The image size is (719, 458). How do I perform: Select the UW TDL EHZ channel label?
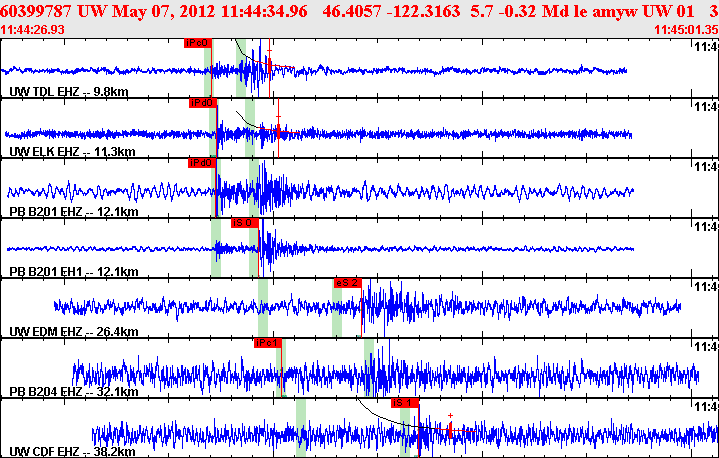[x=69, y=92]
